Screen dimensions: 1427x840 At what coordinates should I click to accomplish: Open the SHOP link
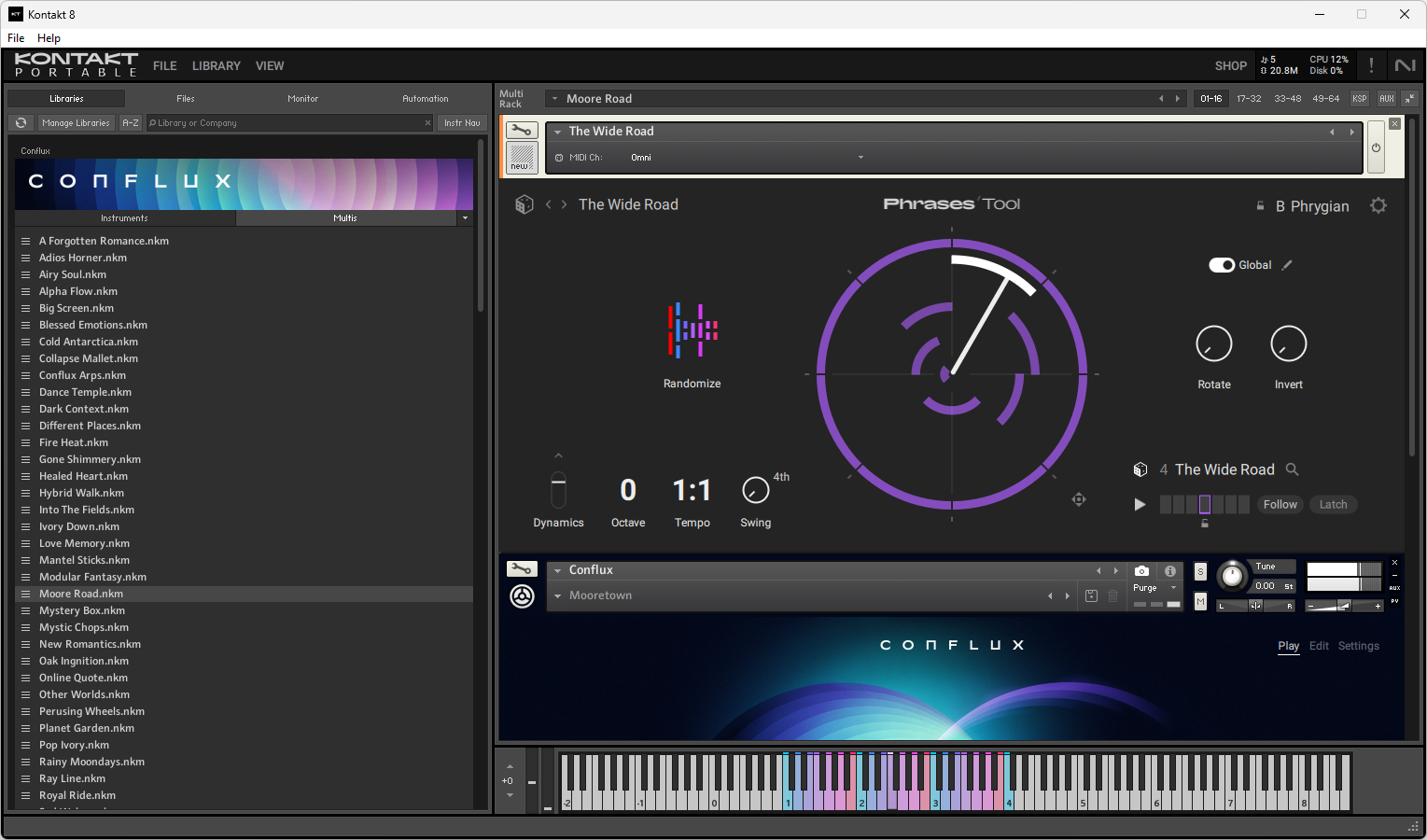(1231, 66)
